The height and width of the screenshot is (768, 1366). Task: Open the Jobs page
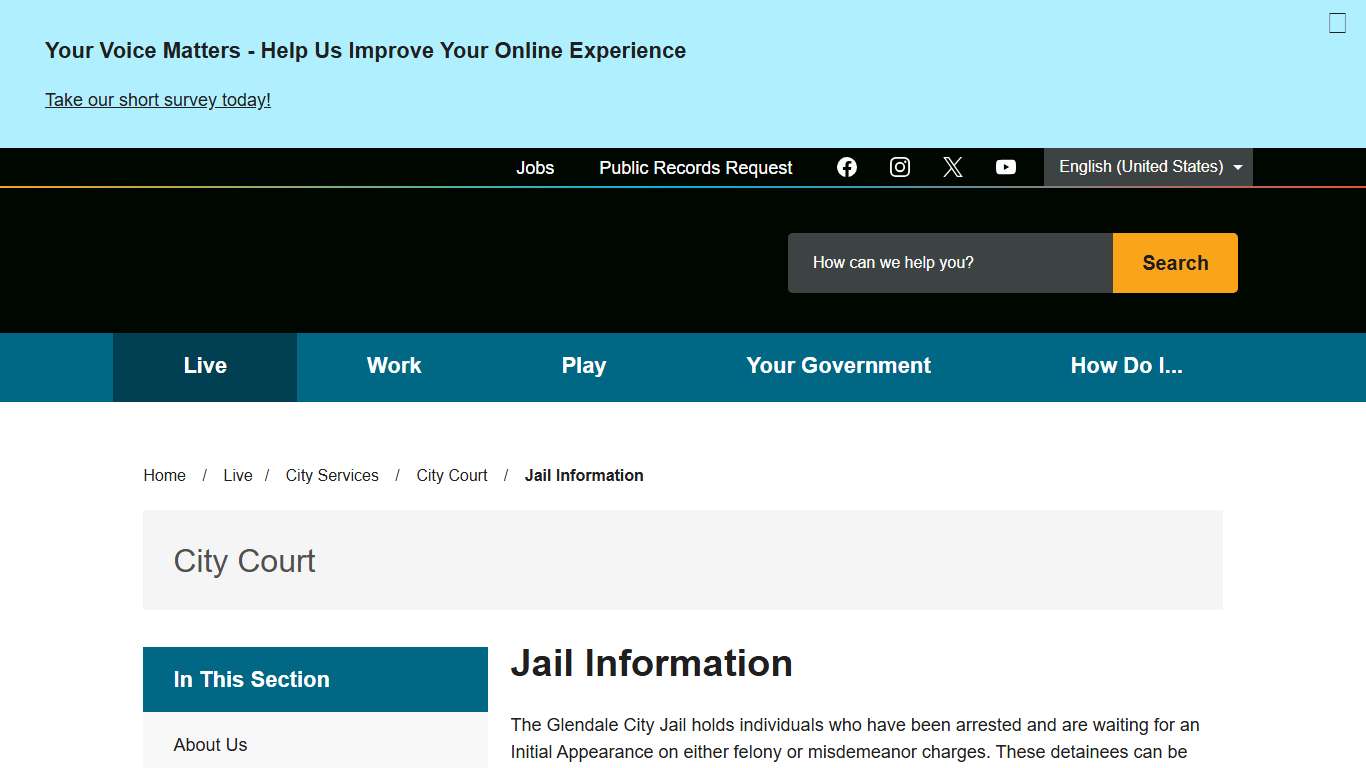535,167
